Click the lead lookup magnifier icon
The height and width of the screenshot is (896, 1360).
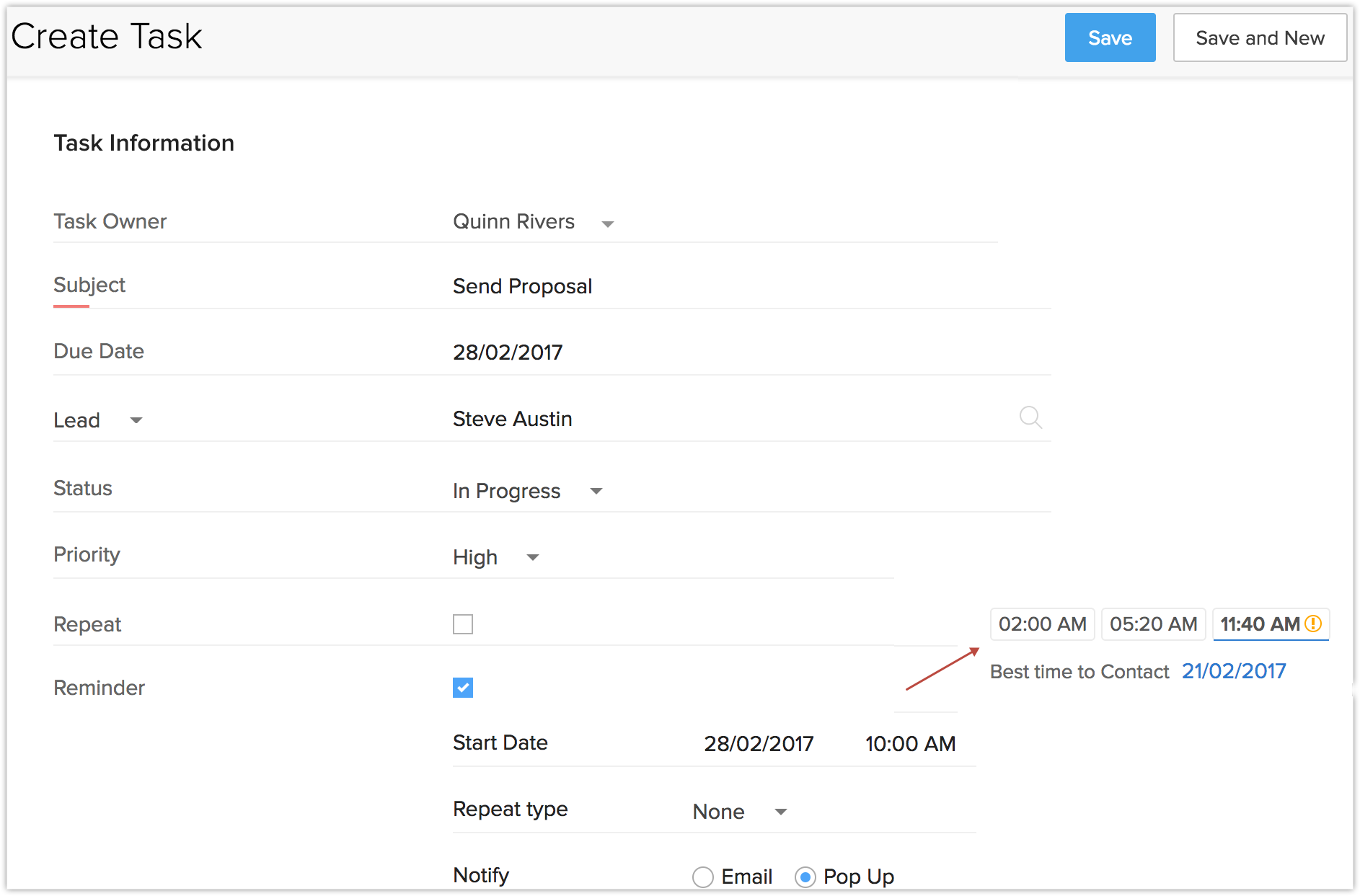coord(1030,417)
